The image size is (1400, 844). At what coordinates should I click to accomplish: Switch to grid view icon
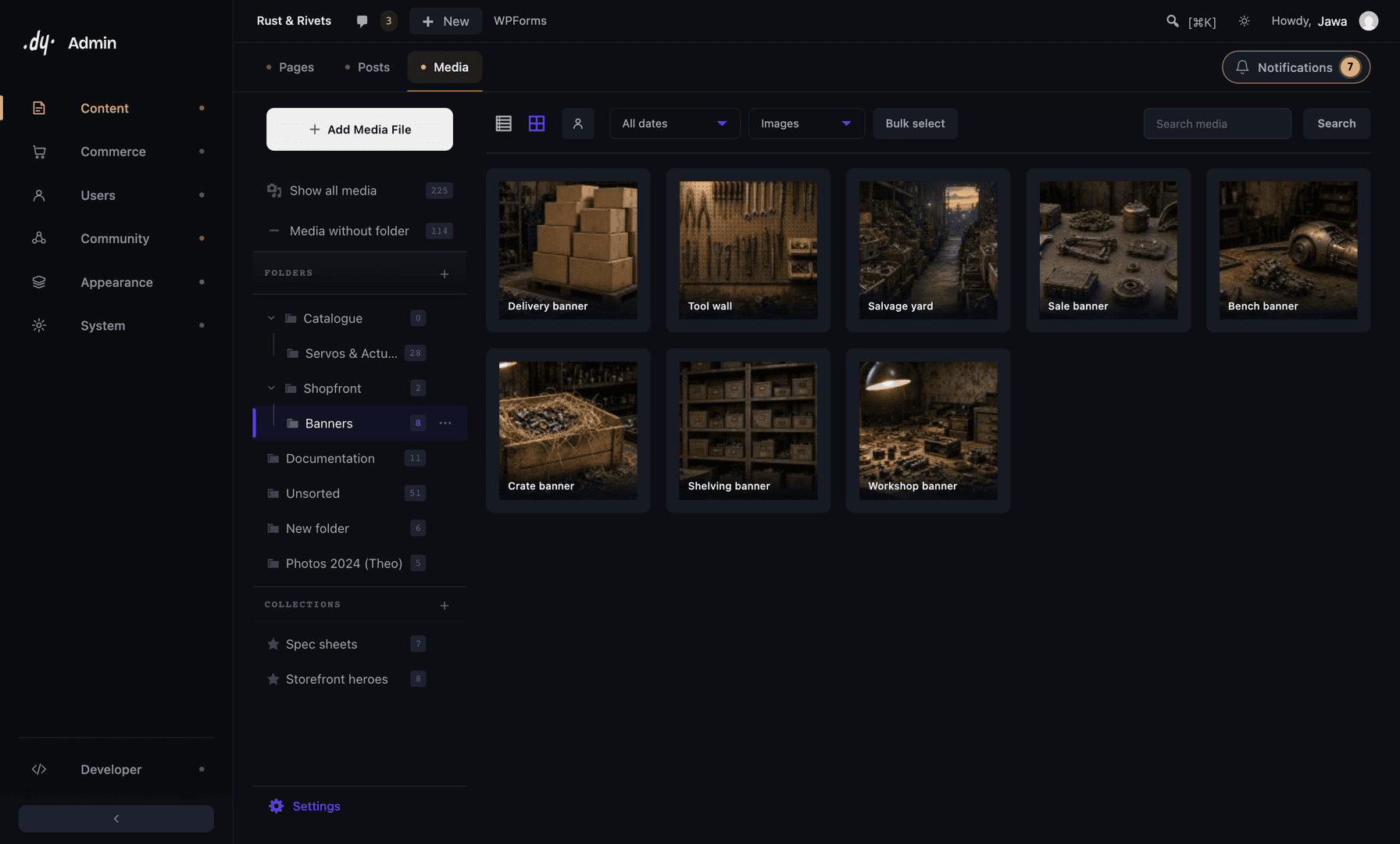tap(537, 123)
